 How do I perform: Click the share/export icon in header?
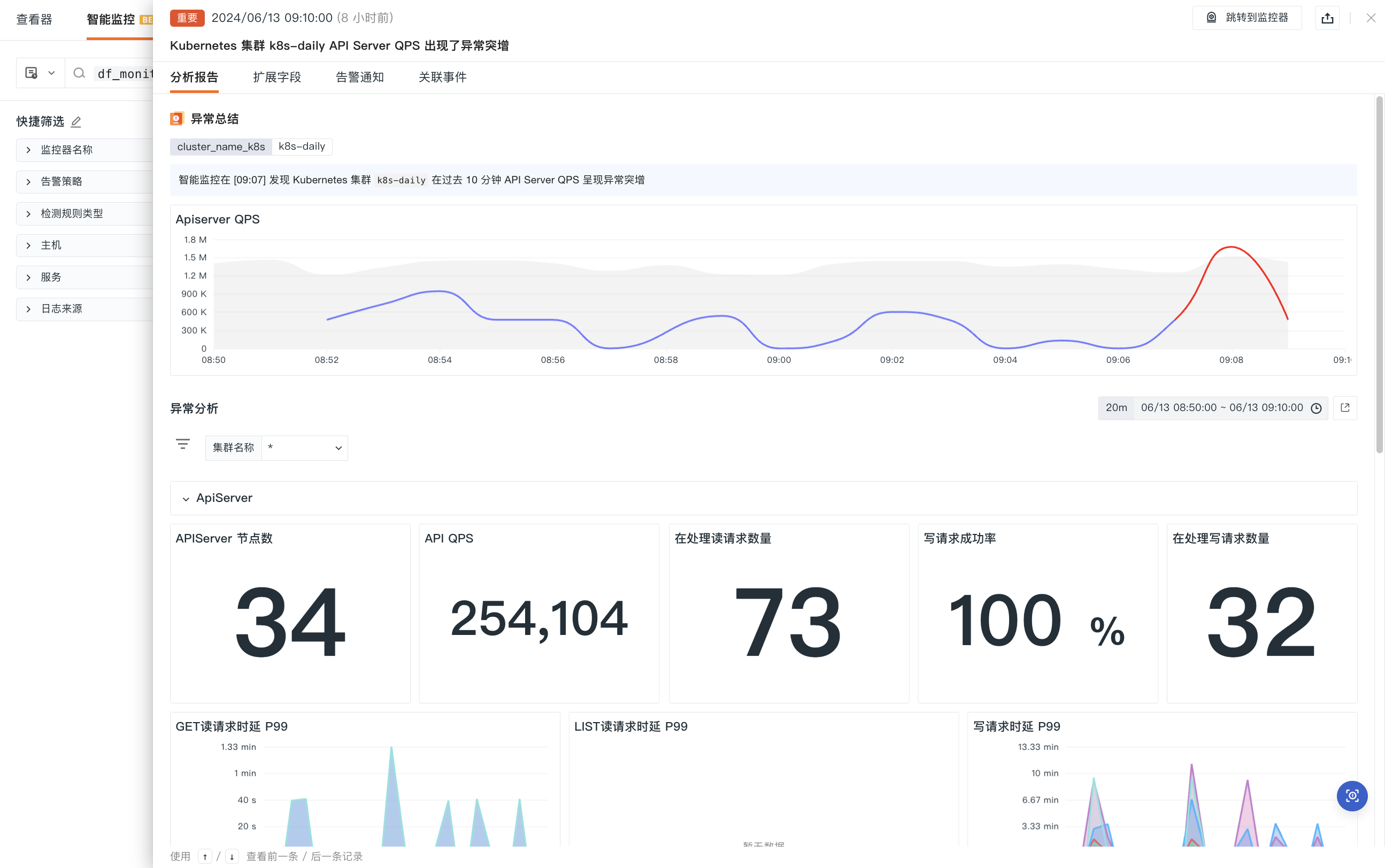pos(1327,18)
